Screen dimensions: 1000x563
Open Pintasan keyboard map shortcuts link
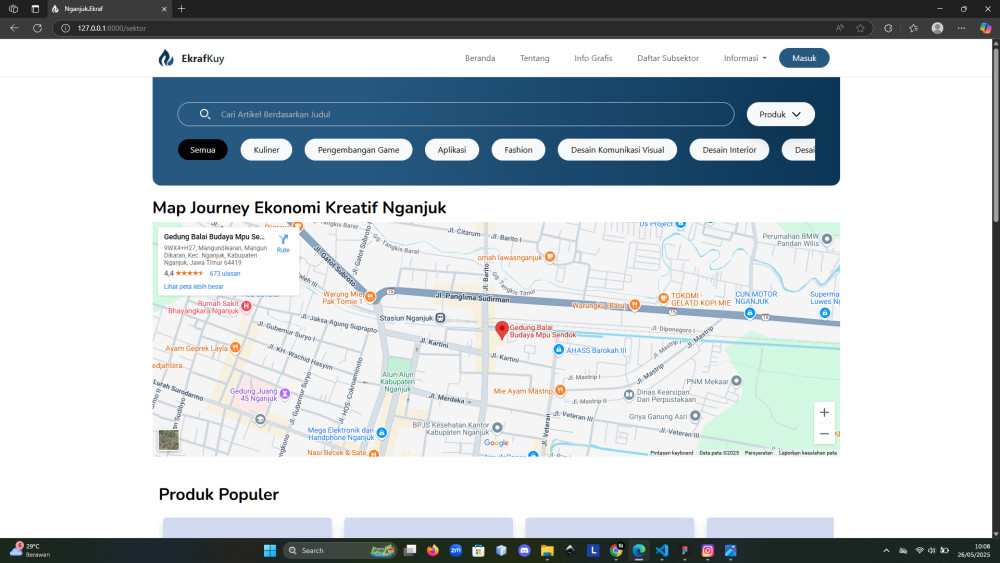672,453
